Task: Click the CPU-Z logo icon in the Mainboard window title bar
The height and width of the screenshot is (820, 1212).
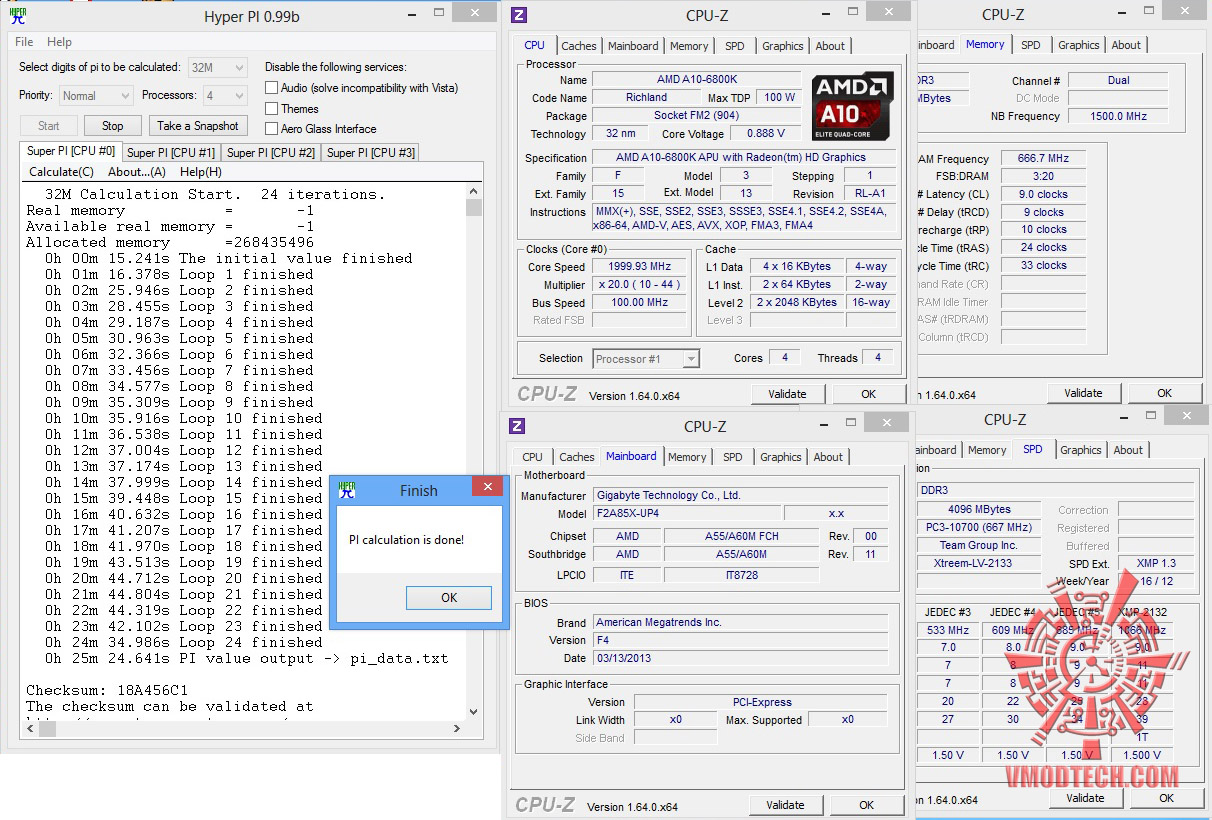Action: click(517, 426)
